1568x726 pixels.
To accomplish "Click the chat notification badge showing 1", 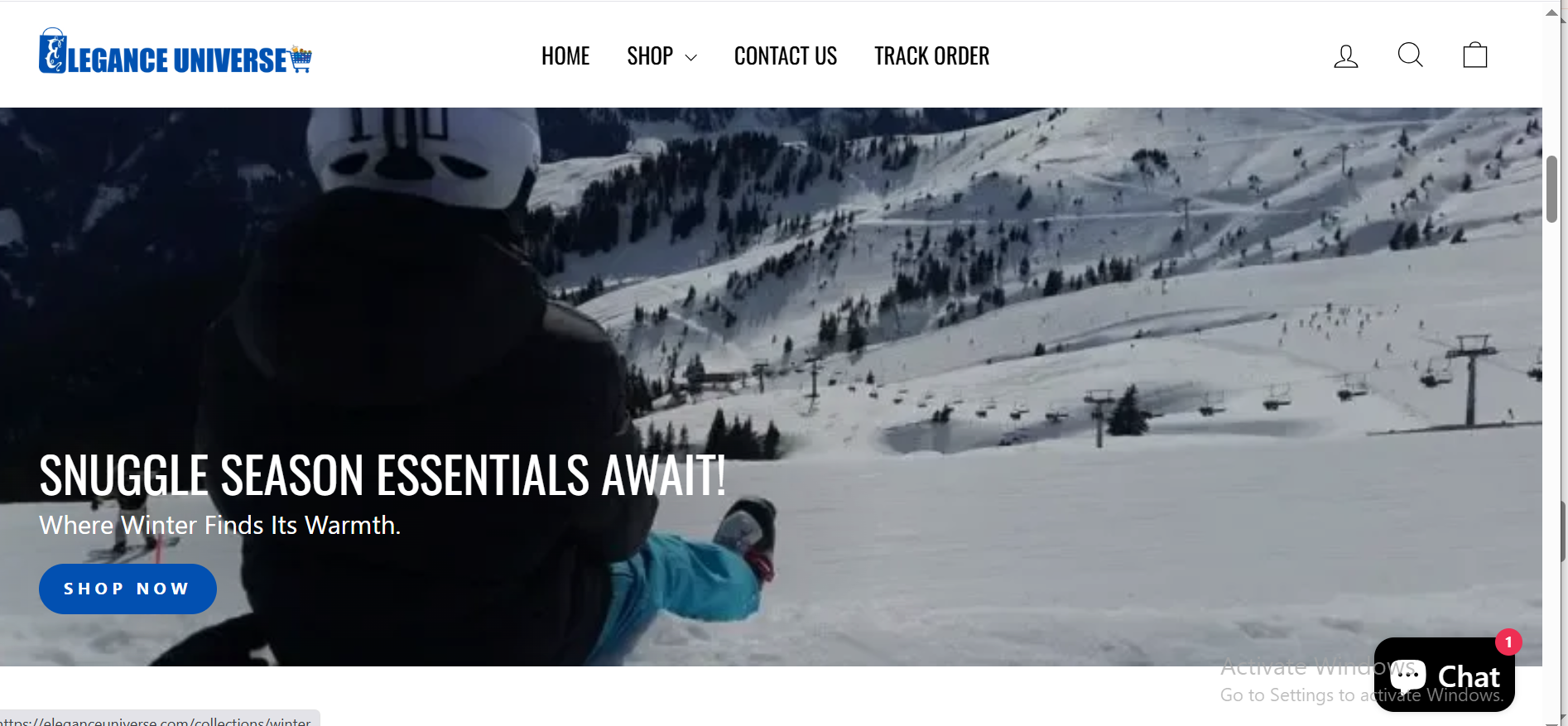I will [1508, 642].
